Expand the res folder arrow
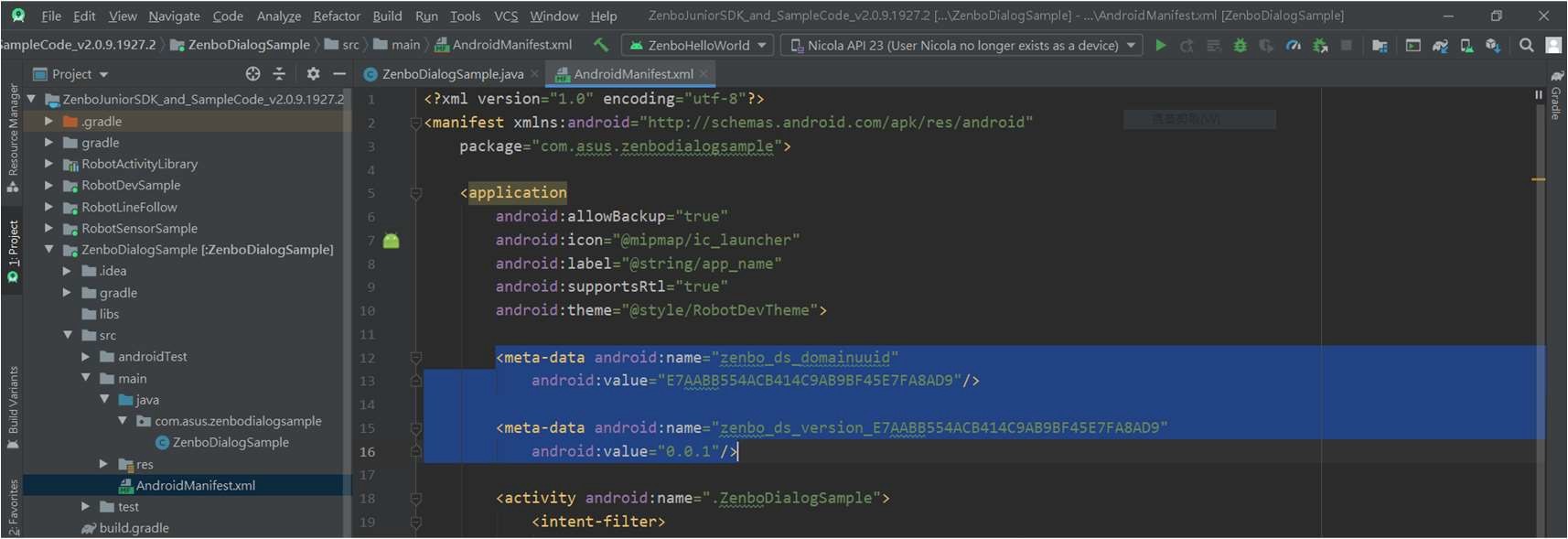 pyautogui.click(x=104, y=464)
